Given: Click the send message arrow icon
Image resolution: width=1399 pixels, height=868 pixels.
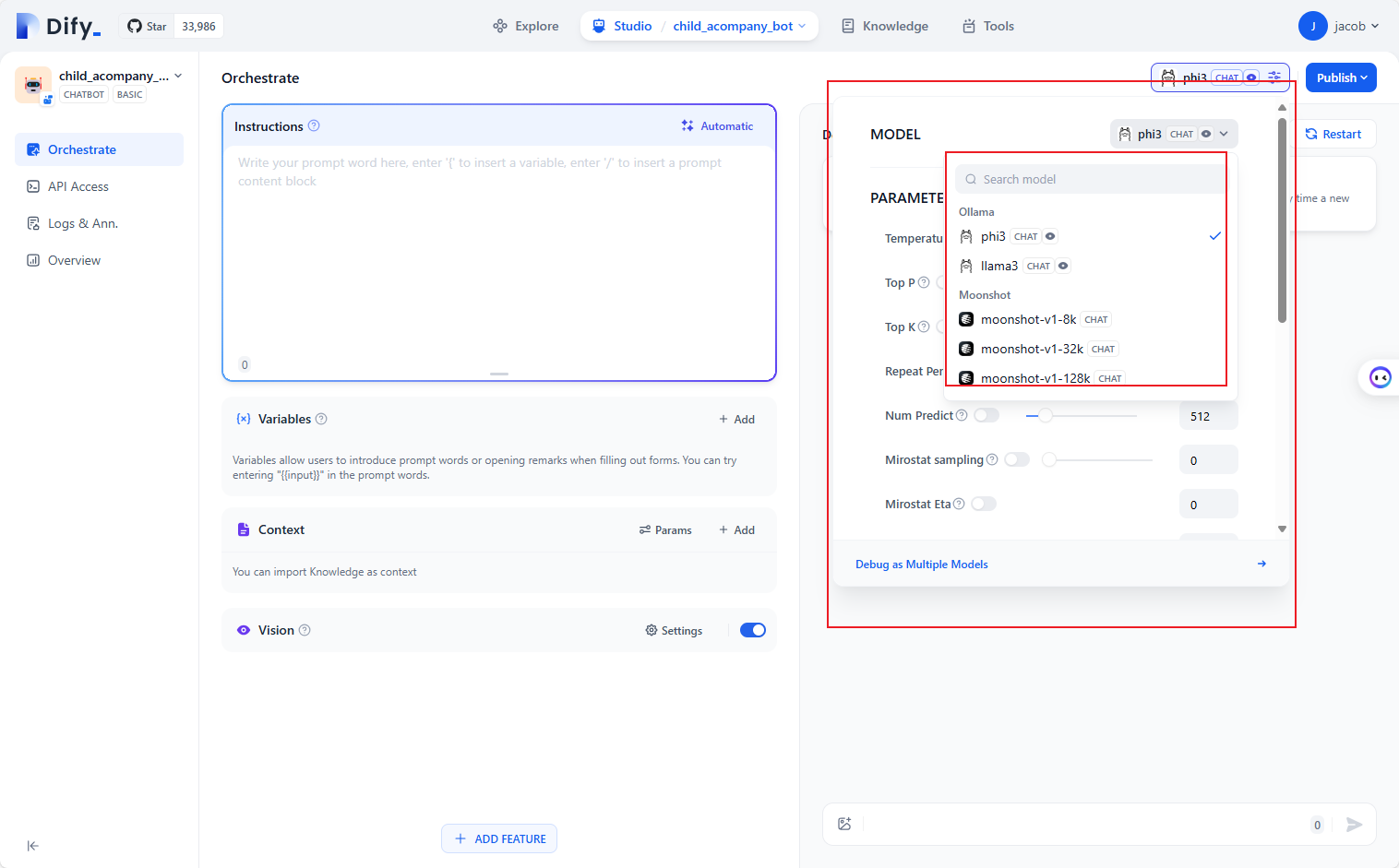Looking at the screenshot, I should point(1354,825).
